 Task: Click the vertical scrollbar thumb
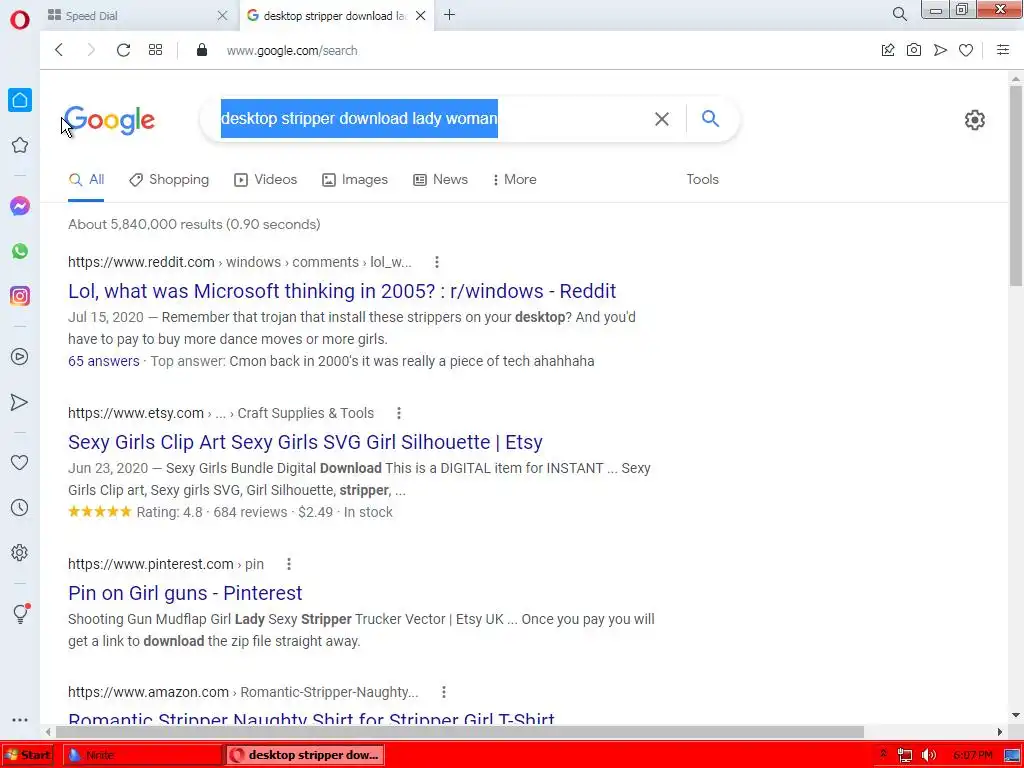(1016, 185)
